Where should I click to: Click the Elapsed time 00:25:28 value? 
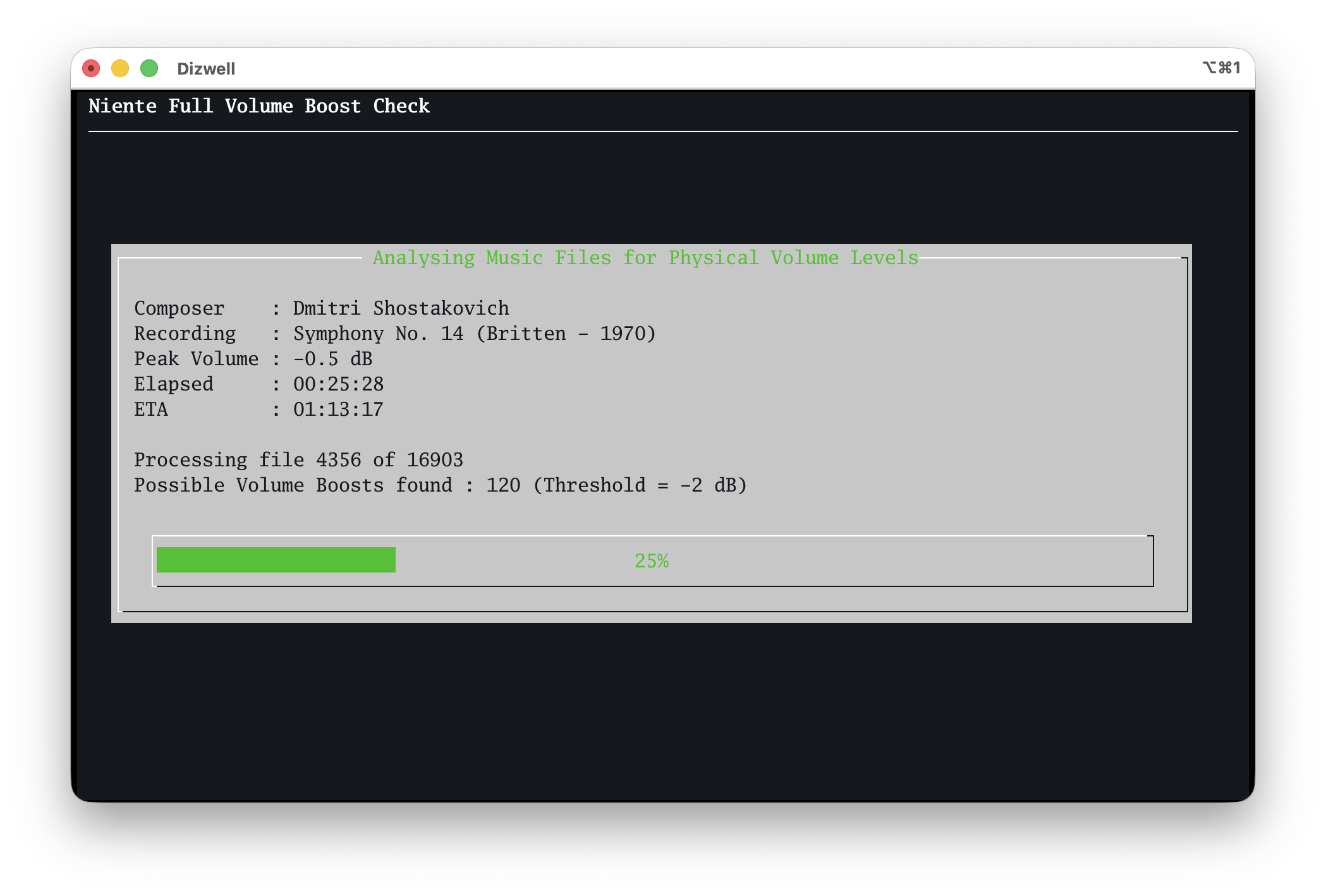pyautogui.click(x=338, y=384)
